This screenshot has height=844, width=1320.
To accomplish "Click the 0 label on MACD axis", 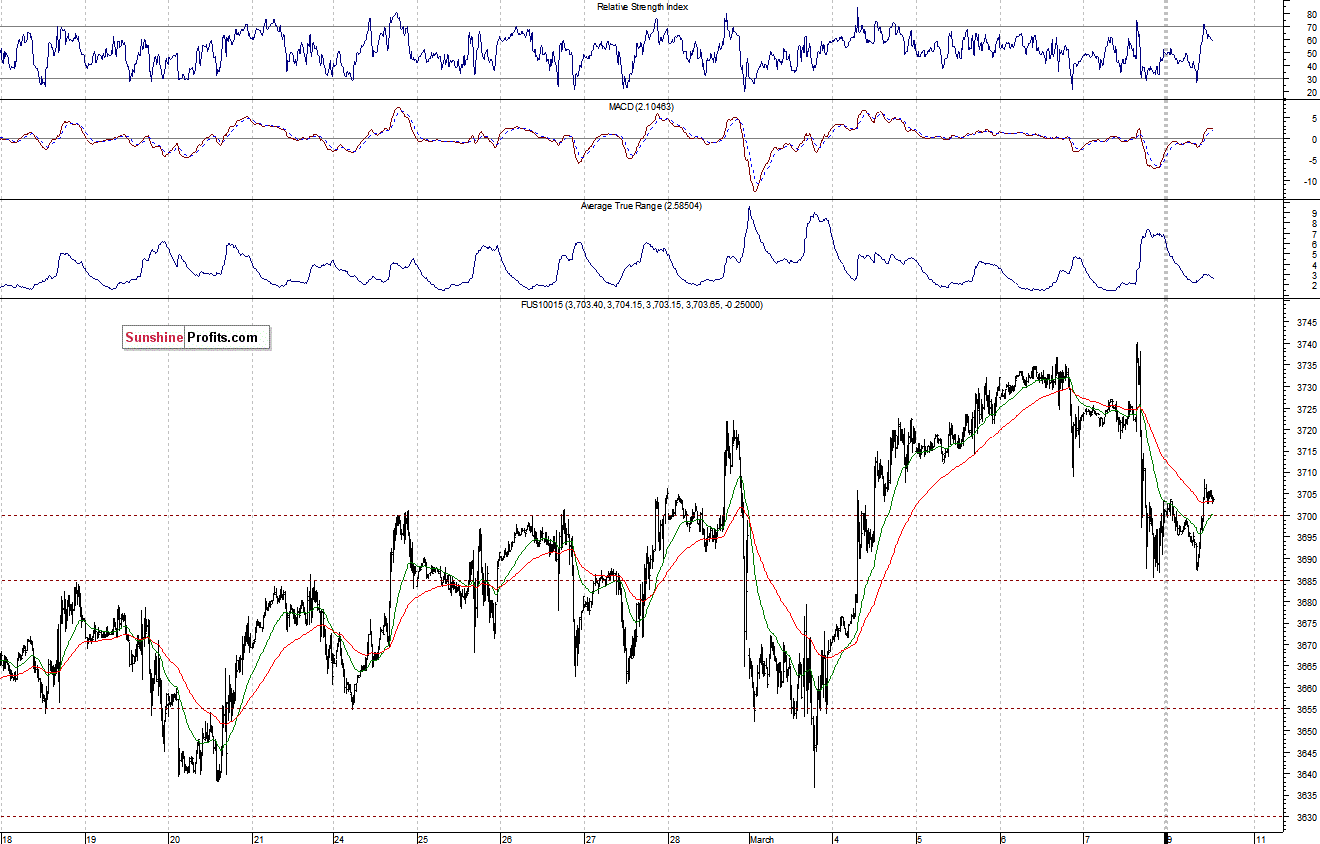I will click(x=1312, y=139).
